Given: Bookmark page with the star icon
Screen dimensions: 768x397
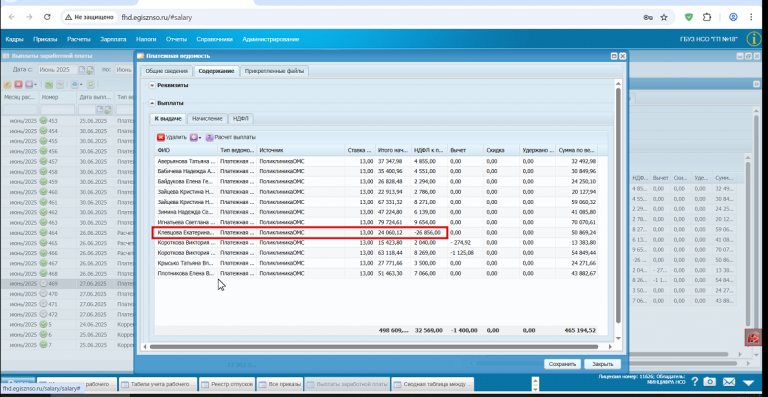Looking at the screenshot, I should pyautogui.click(x=664, y=17).
